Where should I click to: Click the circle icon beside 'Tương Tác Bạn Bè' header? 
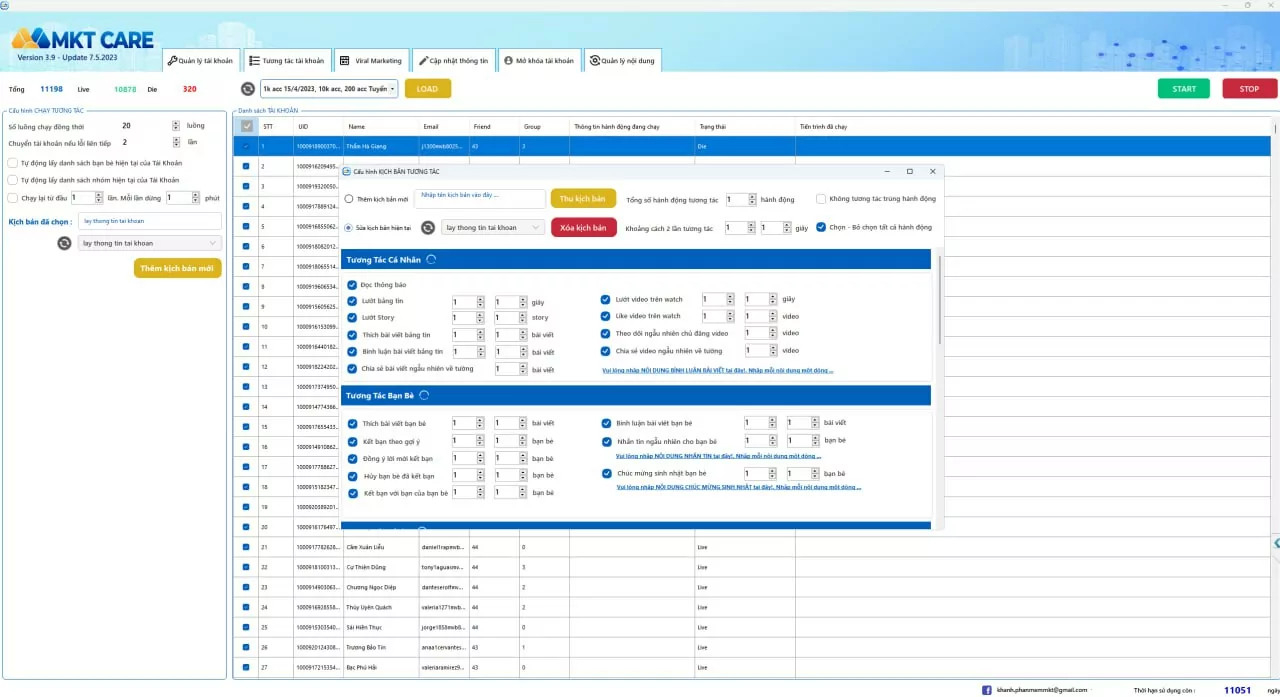pos(424,396)
